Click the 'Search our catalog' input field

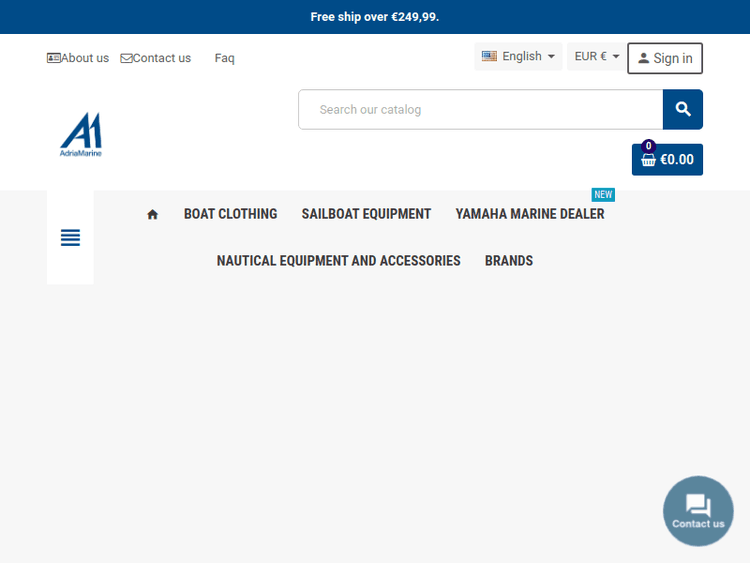(480, 110)
